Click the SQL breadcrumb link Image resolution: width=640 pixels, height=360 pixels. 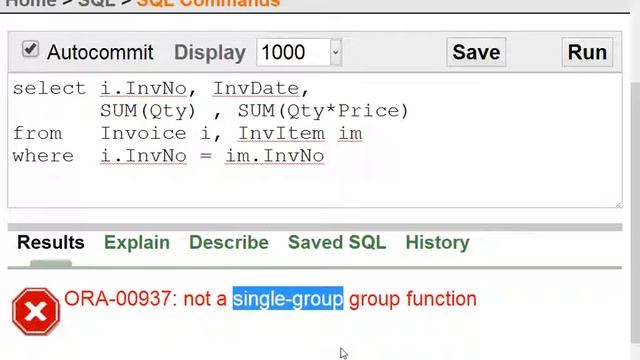pos(96,3)
